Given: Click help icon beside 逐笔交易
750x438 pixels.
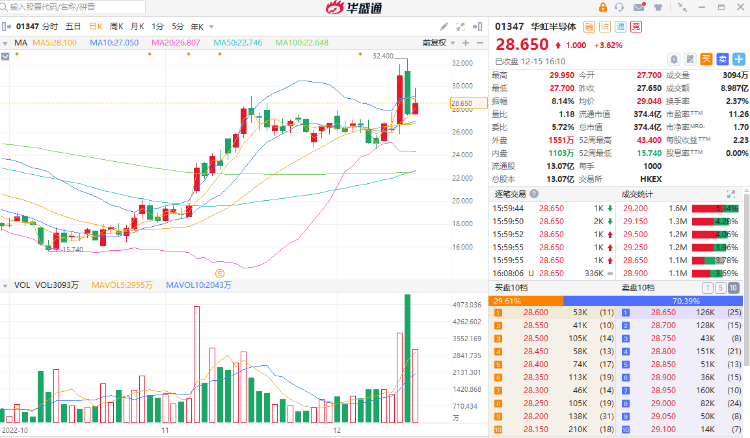Looking at the screenshot, I should tap(534, 194).
